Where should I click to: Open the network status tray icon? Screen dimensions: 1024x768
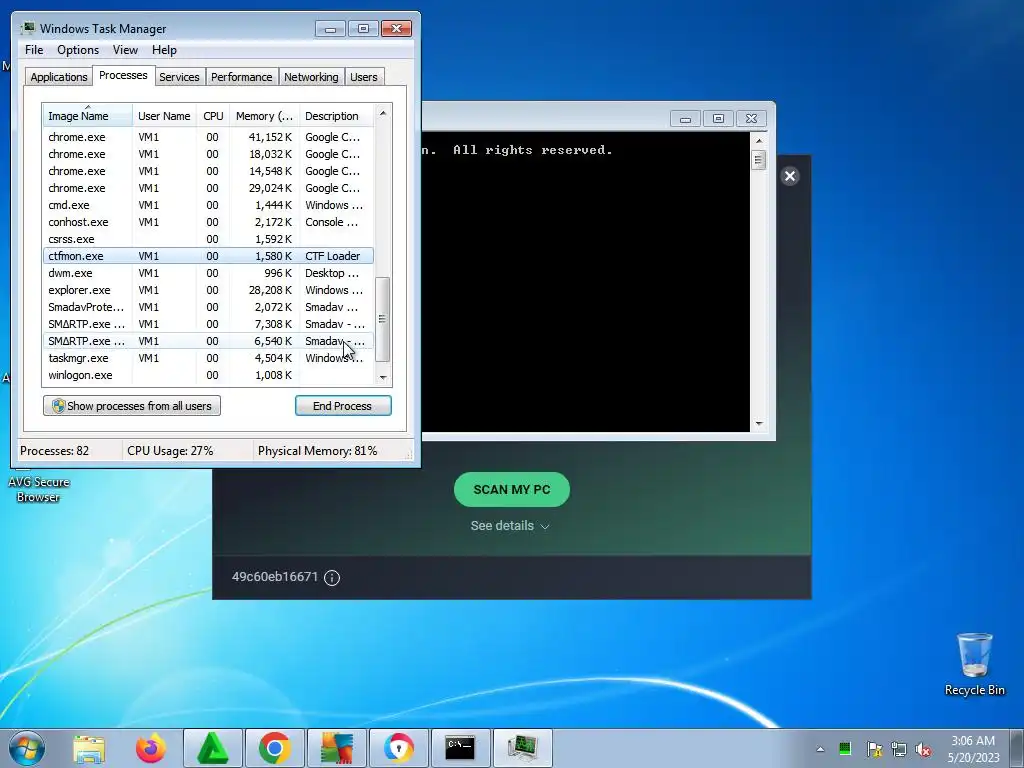[x=899, y=749]
